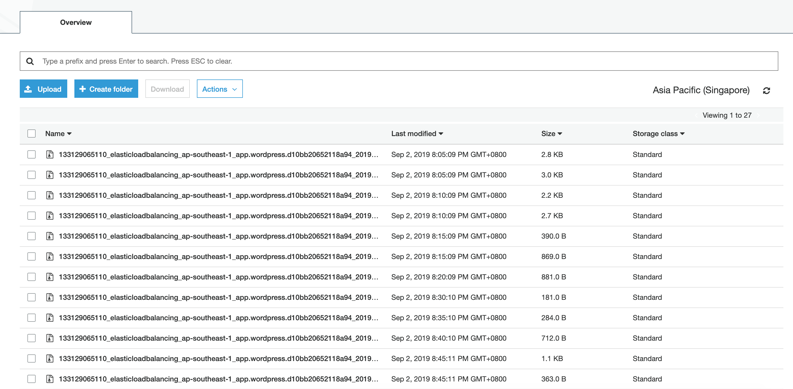Image resolution: width=793 pixels, height=389 pixels.
Task: Sort objects by the Size column
Action: pyautogui.click(x=552, y=134)
